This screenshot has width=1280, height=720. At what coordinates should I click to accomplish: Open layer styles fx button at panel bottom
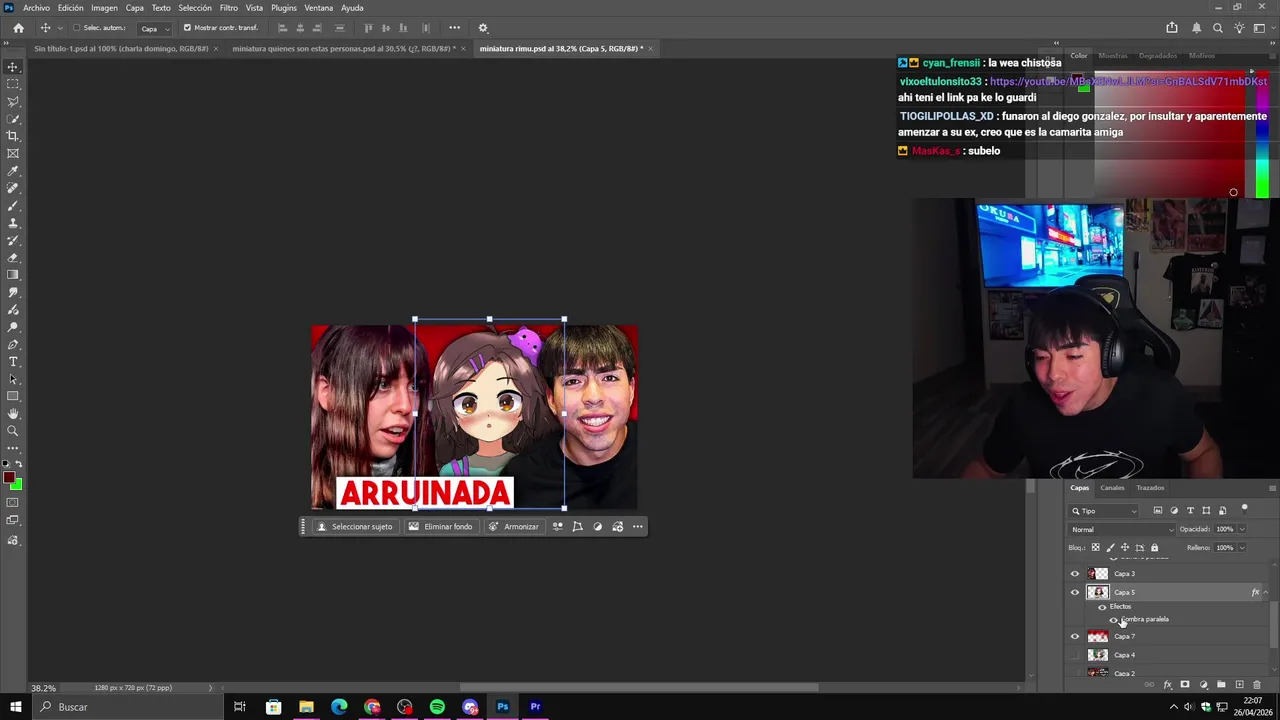pos(1167,685)
